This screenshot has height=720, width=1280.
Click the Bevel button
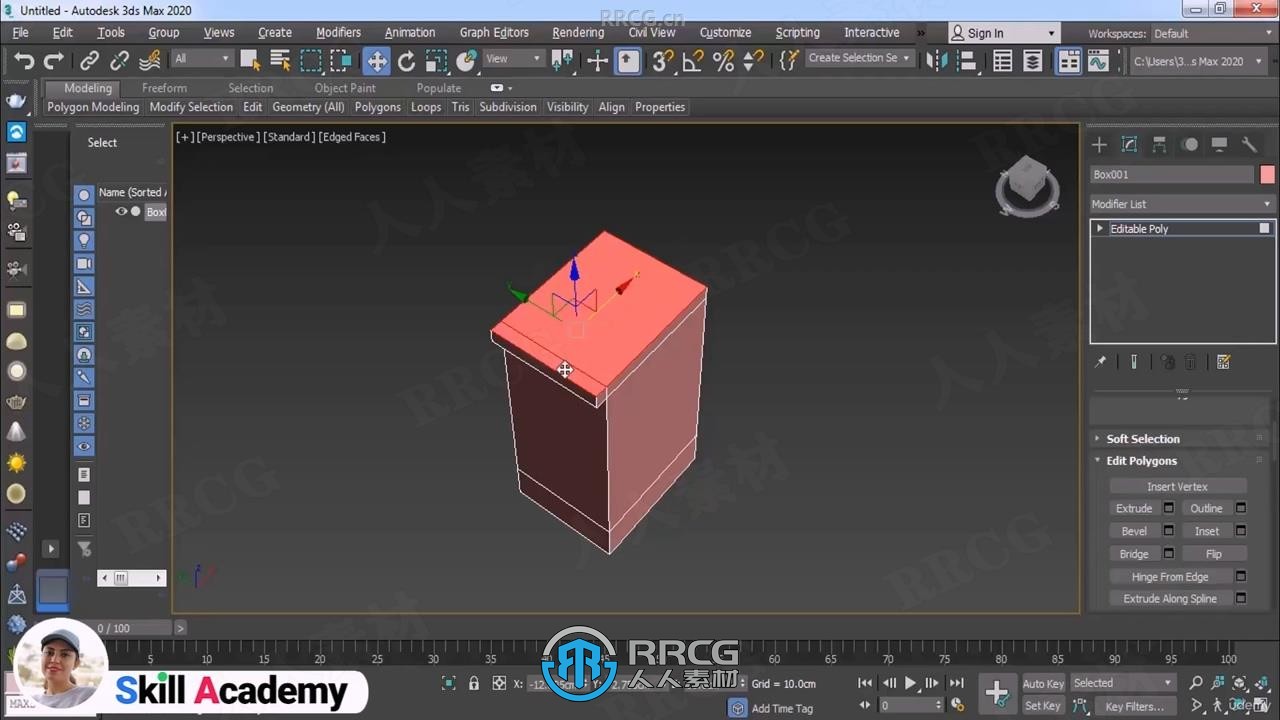1134,531
